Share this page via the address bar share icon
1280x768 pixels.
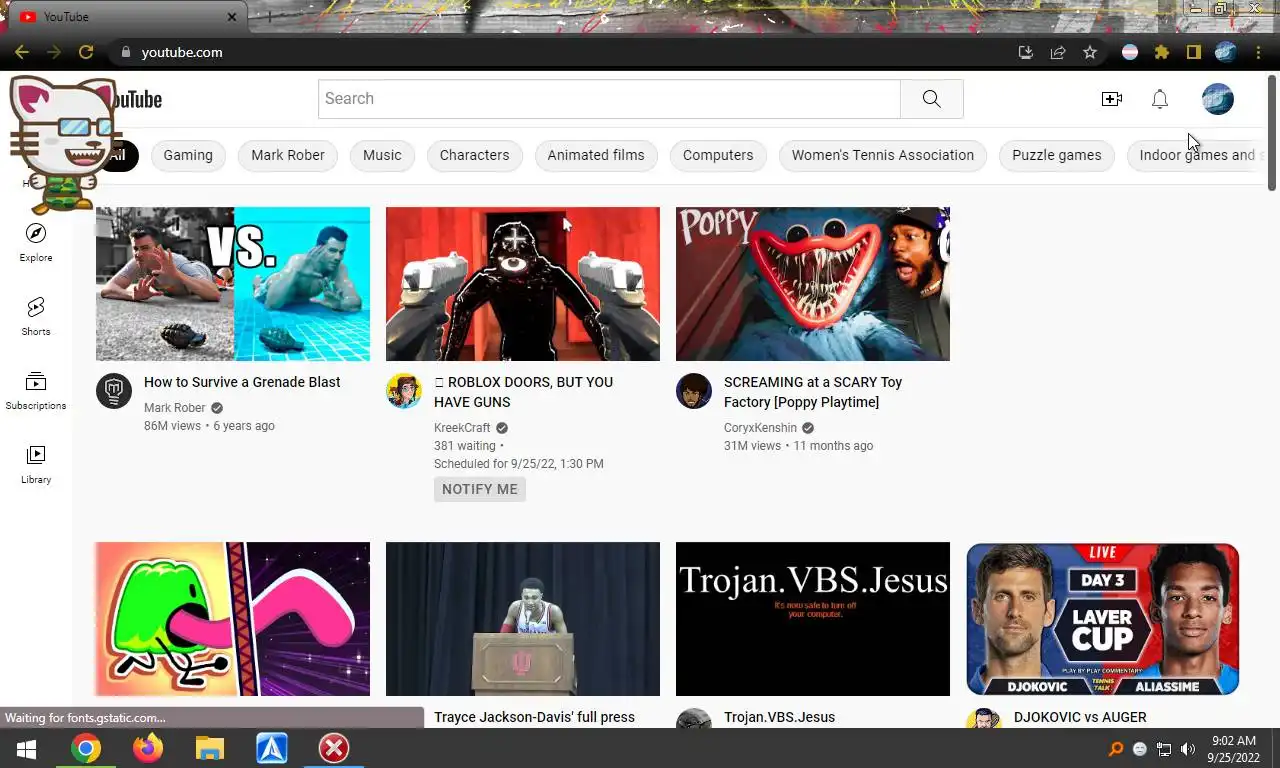[x=1058, y=52]
